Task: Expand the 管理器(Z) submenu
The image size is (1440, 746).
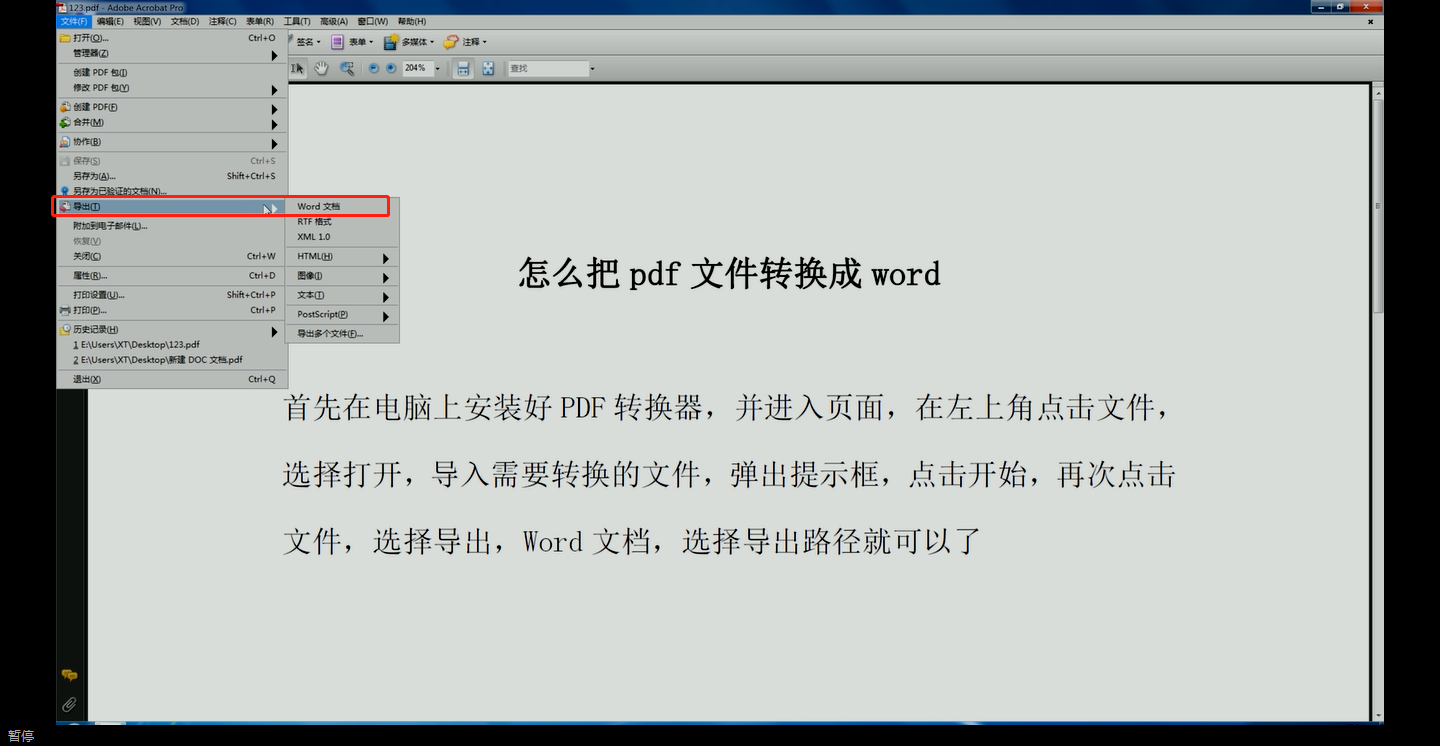Action: click(172, 53)
